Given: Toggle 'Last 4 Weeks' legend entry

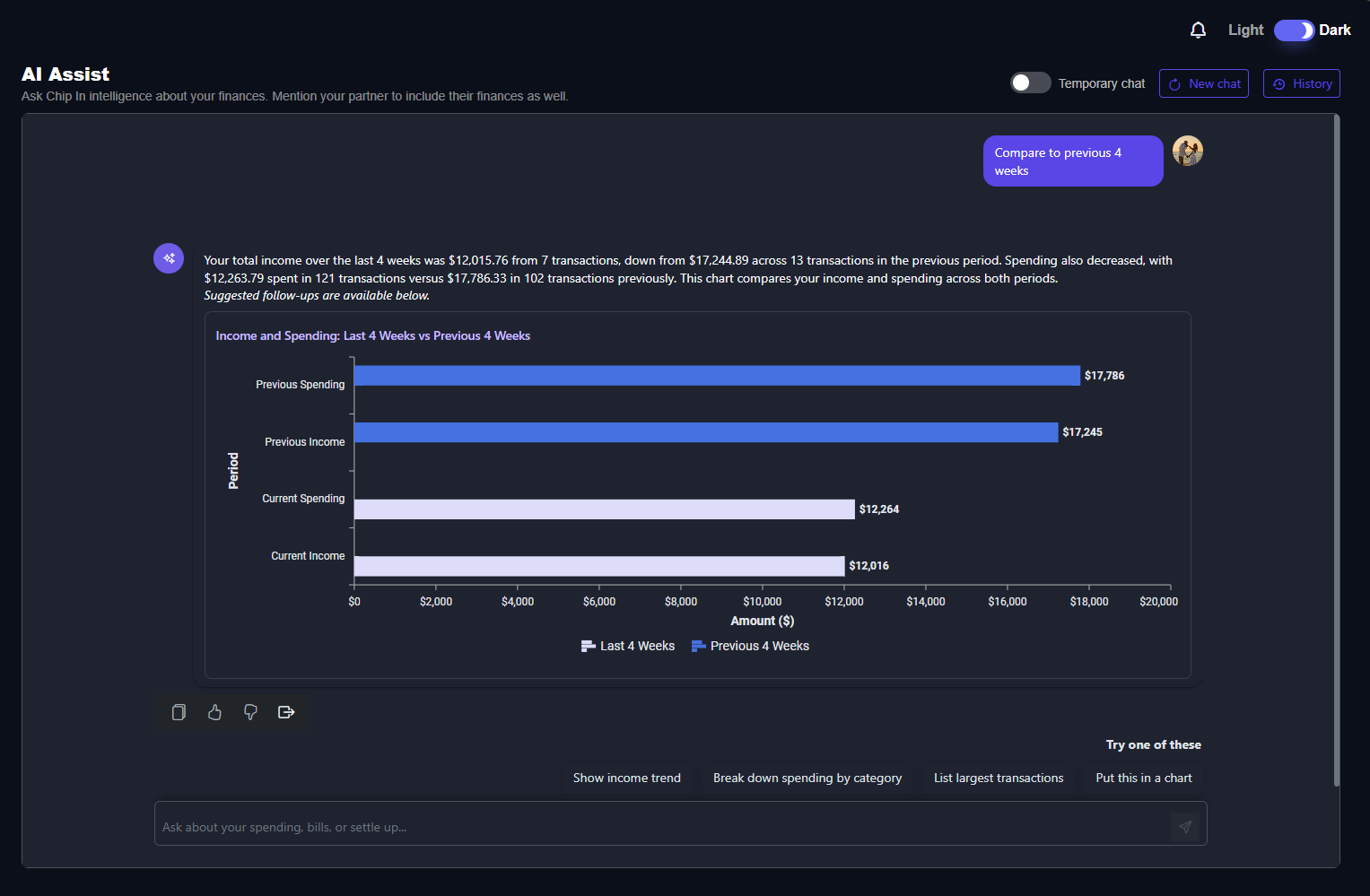Looking at the screenshot, I should 628,646.
